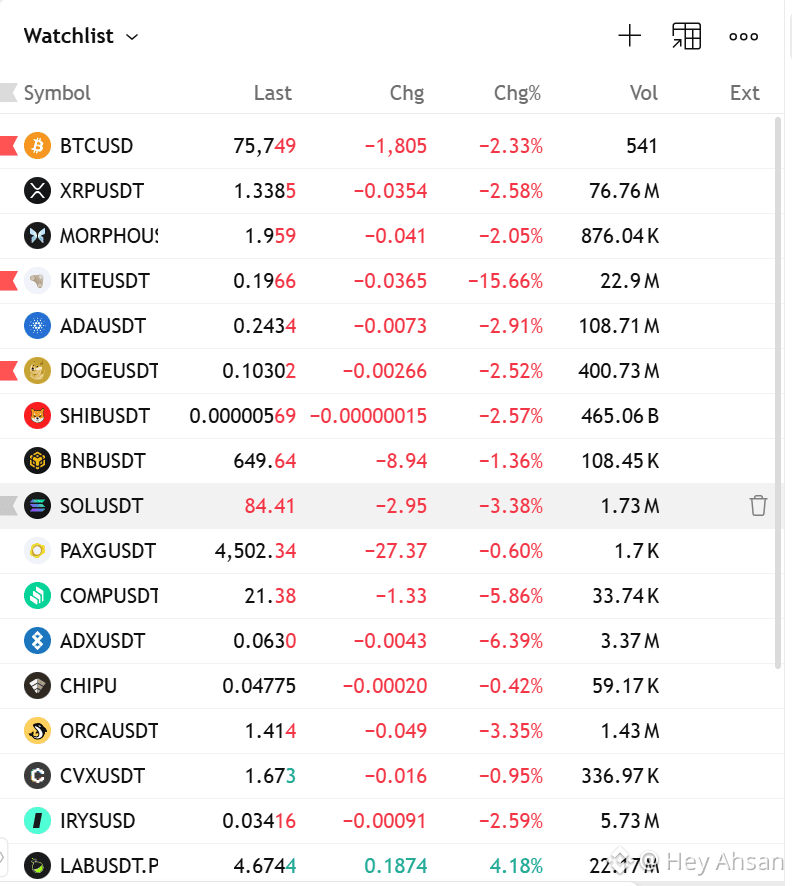Select the XRPUSDT symbol row
792x886 pixels.
tap(388, 191)
